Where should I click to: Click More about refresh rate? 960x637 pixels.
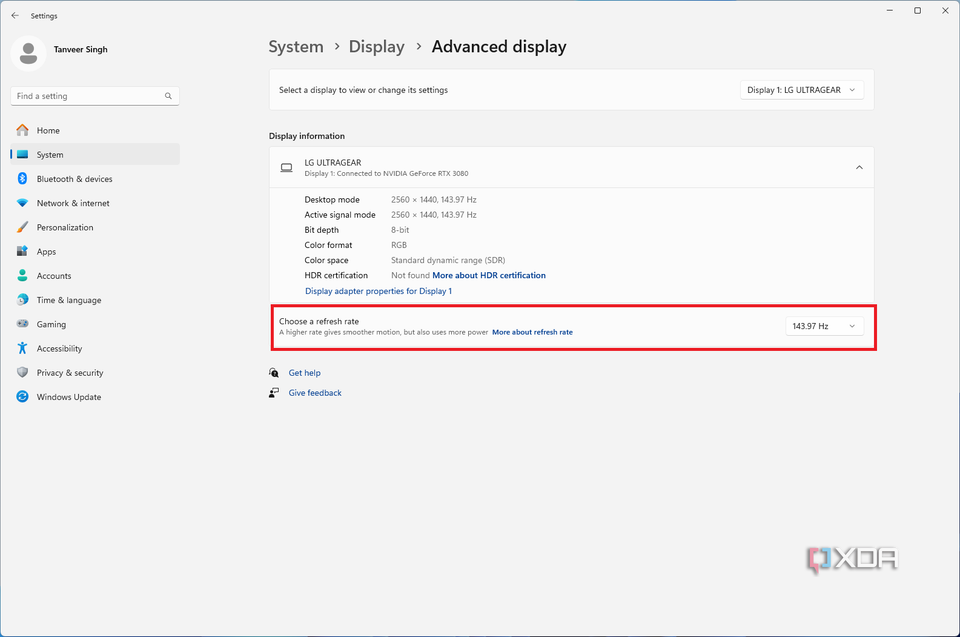pyautogui.click(x=532, y=331)
